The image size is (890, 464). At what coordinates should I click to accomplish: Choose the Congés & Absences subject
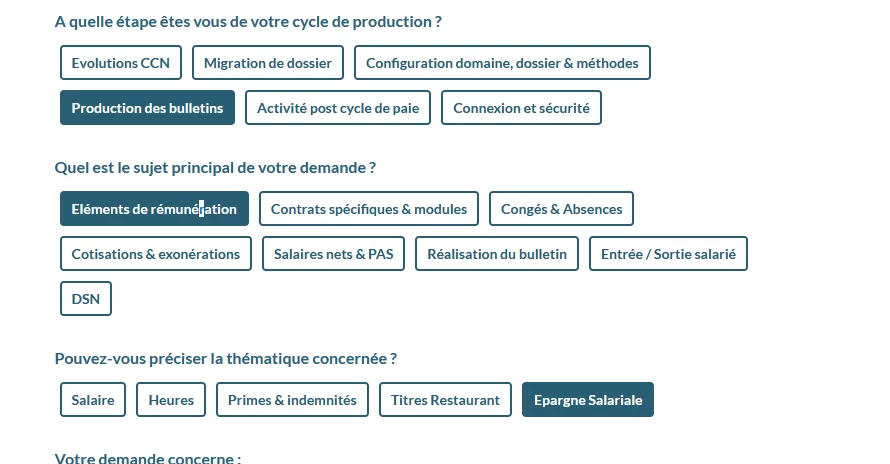point(561,208)
